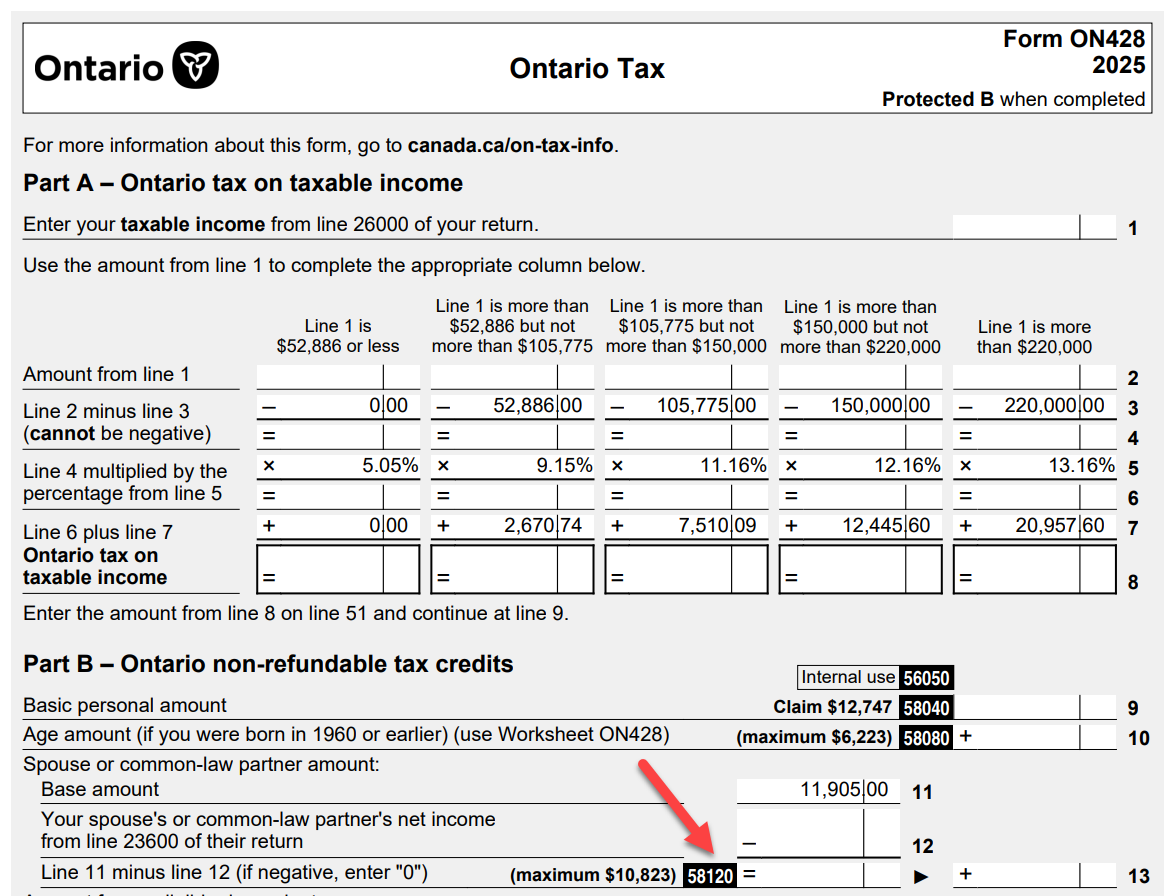Click the 5.05% rate on line 5
Image resolution: width=1175 pixels, height=896 pixels.
(x=390, y=466)
